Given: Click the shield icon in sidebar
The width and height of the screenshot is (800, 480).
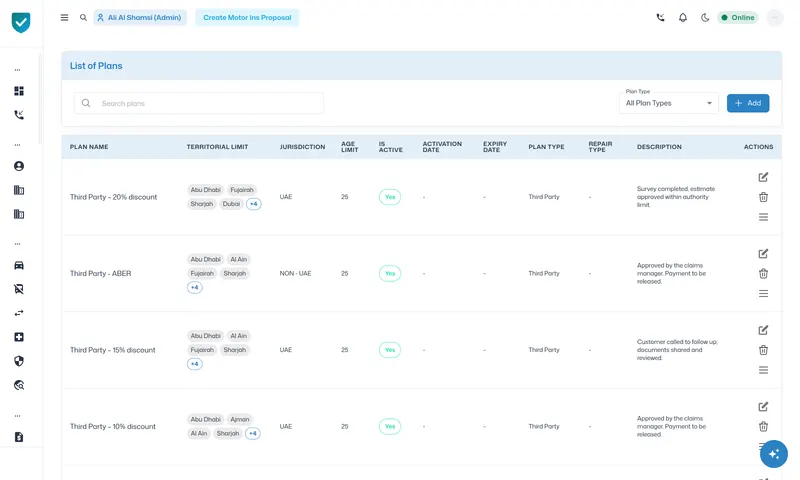Looking at the screenshot, I should pos(19,361).
